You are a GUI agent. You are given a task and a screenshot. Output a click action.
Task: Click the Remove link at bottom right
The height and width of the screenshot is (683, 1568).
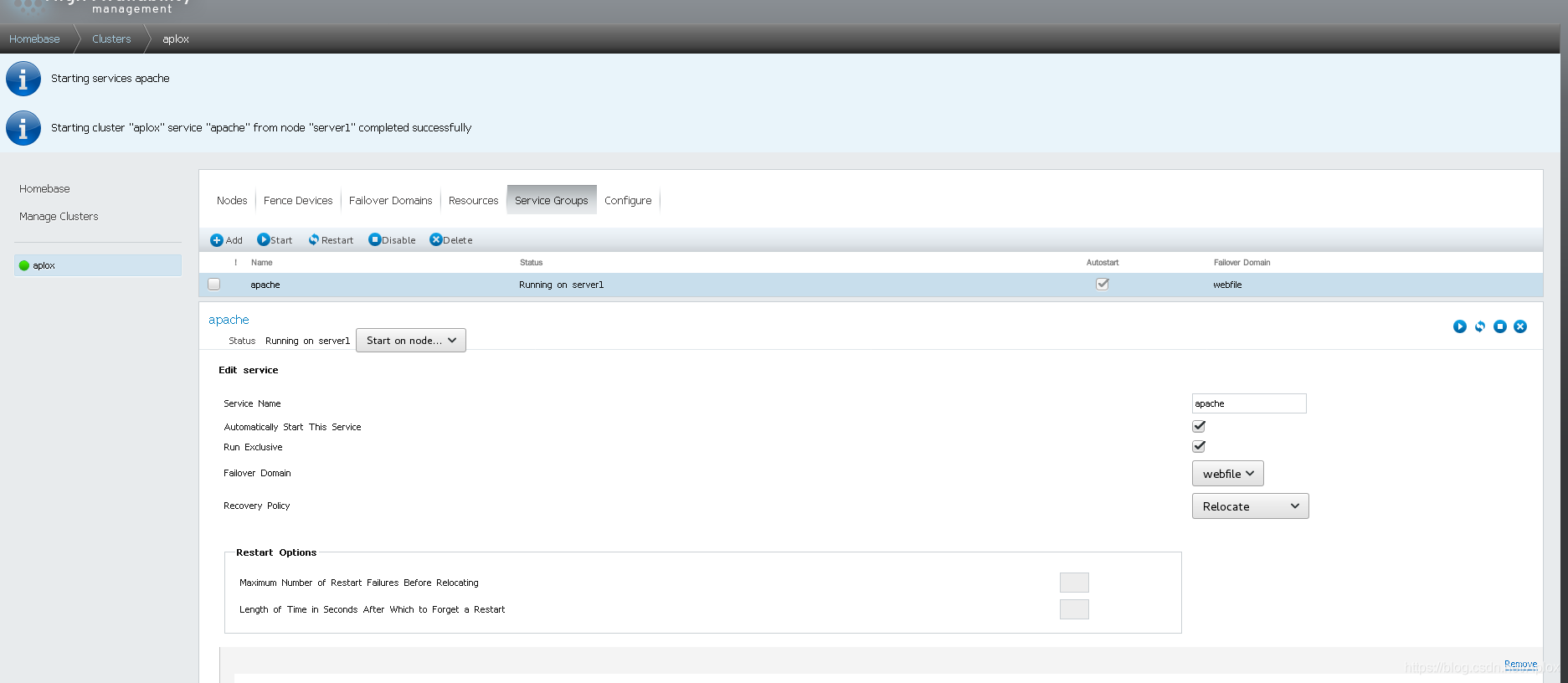[x=1521, y=664]
